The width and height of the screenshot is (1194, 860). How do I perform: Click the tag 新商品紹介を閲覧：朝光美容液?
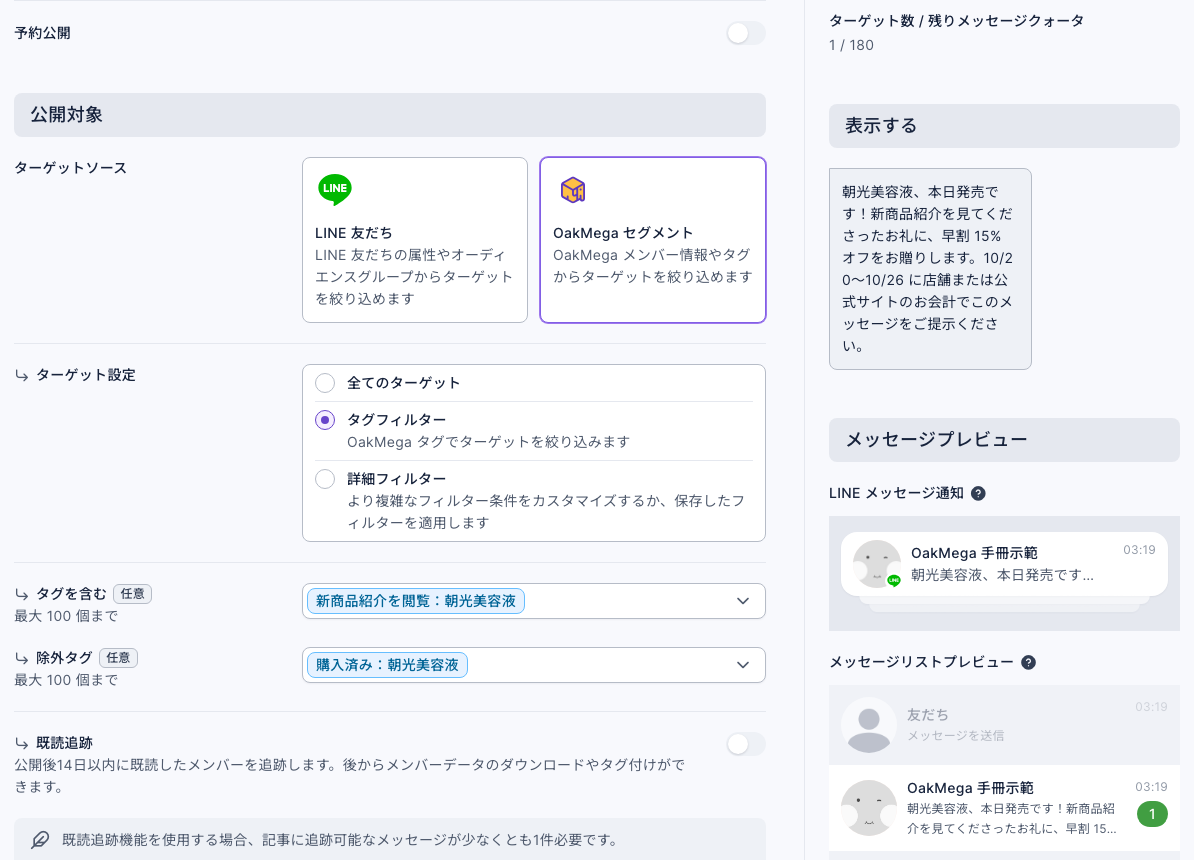tap(416, 601)
